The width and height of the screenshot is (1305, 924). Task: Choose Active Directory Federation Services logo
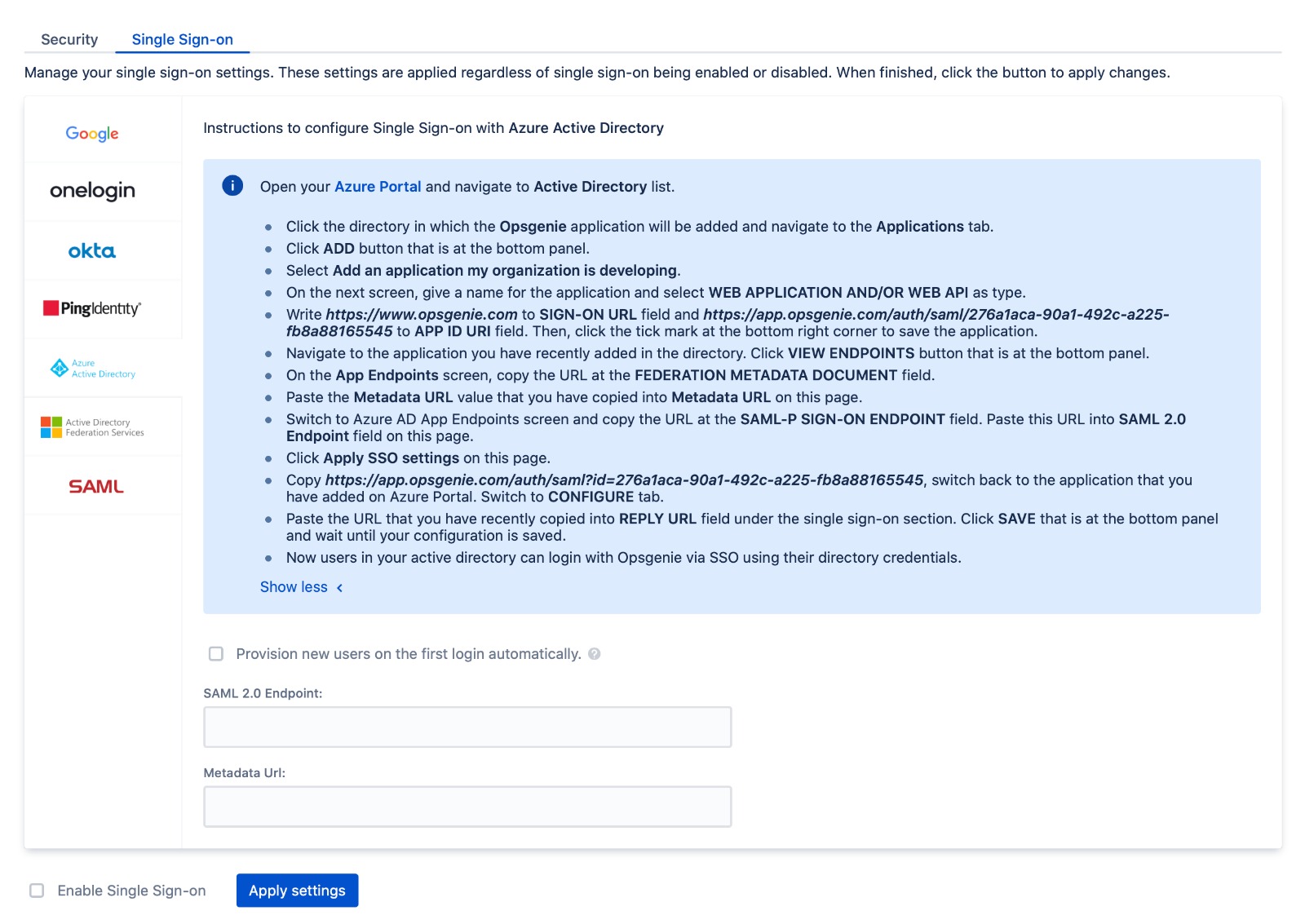click(92, 427)
